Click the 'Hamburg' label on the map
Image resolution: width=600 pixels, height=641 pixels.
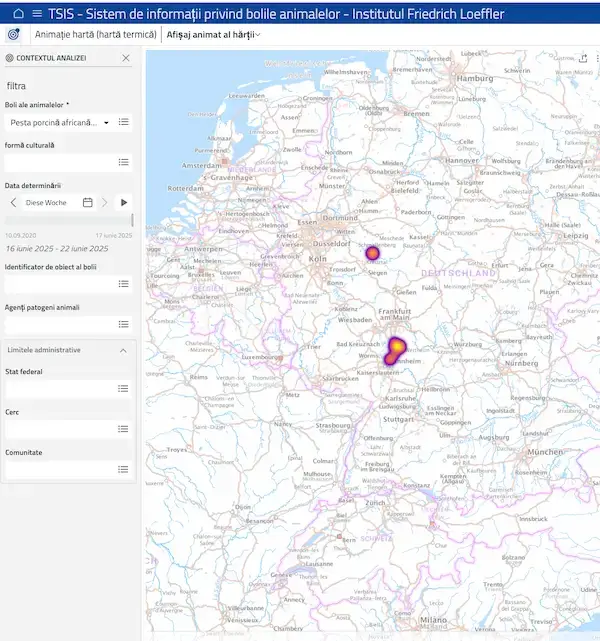pos(475,78)
